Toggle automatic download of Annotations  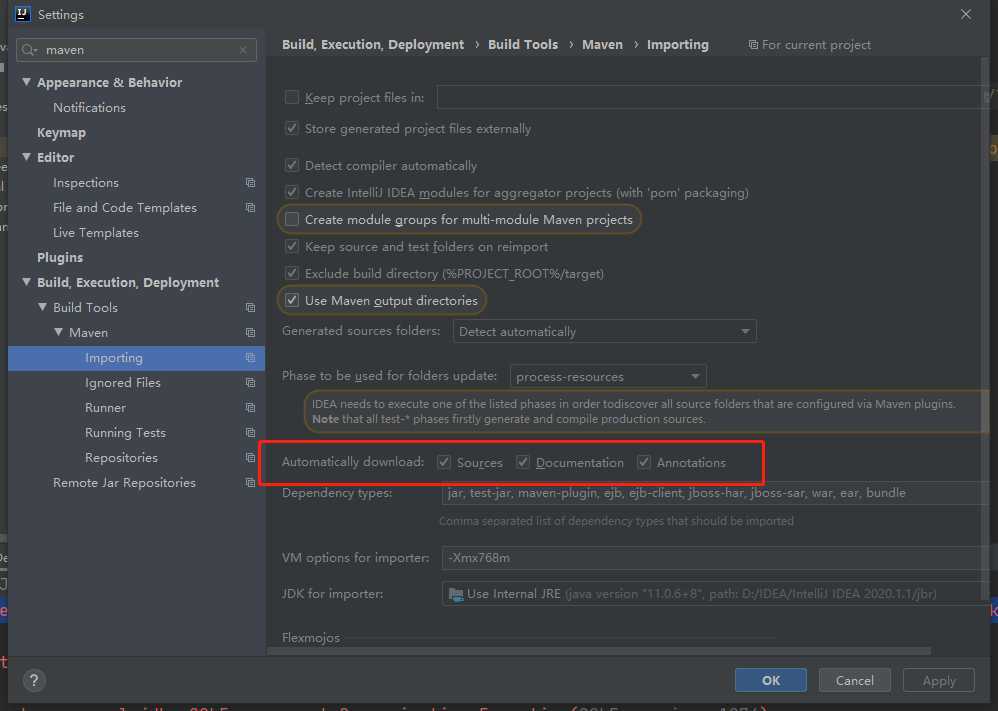(643, 462)
